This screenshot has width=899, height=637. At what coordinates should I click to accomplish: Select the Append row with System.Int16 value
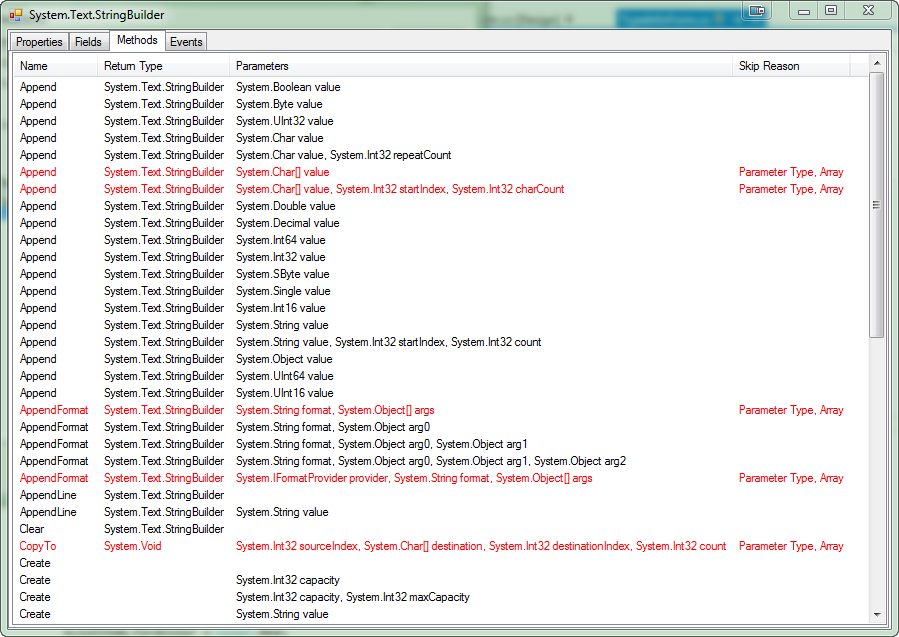(x=441, y=308)
